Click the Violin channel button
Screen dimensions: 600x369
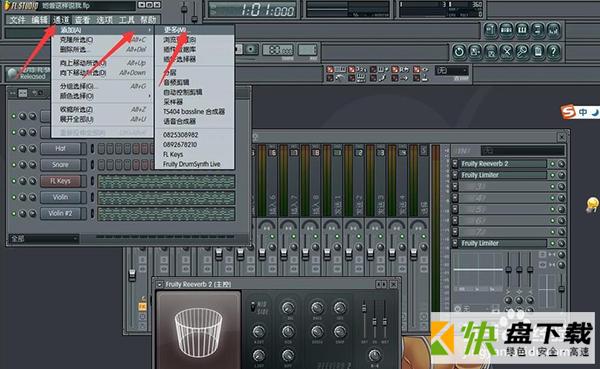(x=60, y=197)
